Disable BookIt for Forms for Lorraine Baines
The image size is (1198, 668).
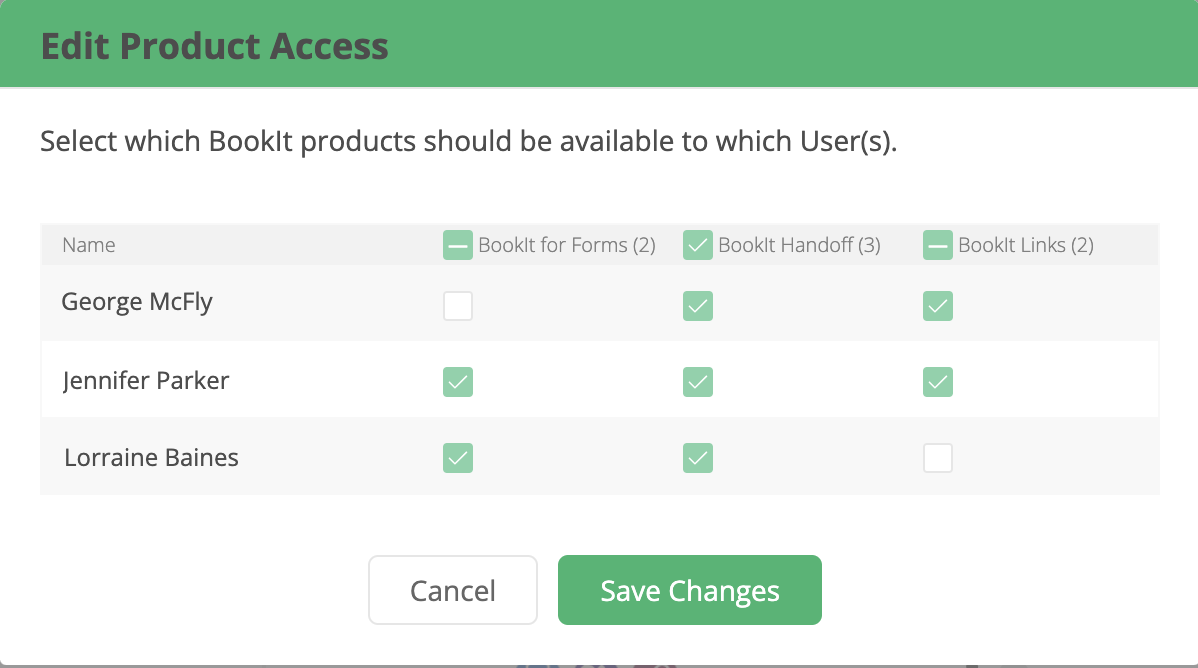point(458,458)
